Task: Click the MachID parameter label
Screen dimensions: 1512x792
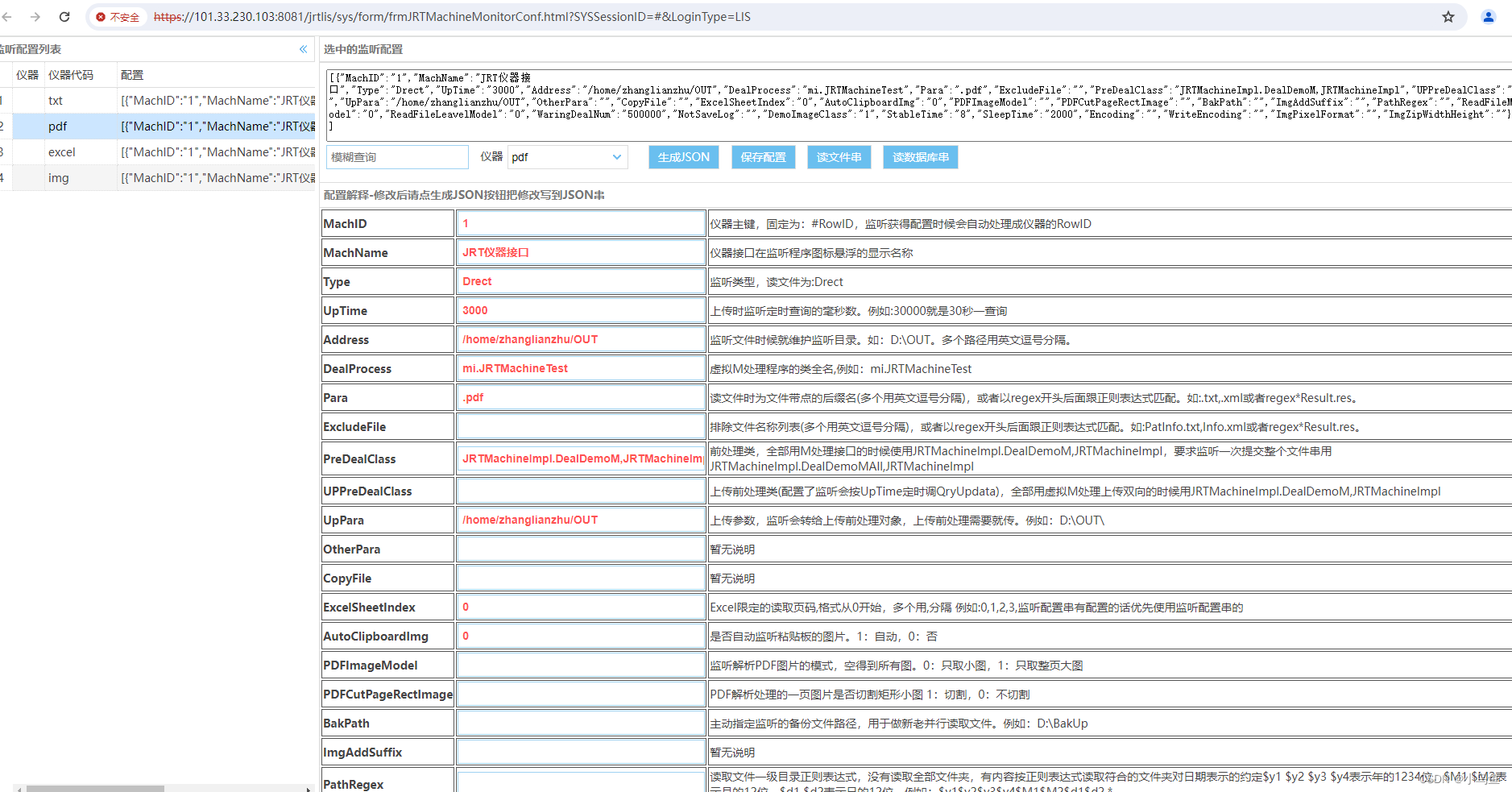Action: (x=345, y=224)
